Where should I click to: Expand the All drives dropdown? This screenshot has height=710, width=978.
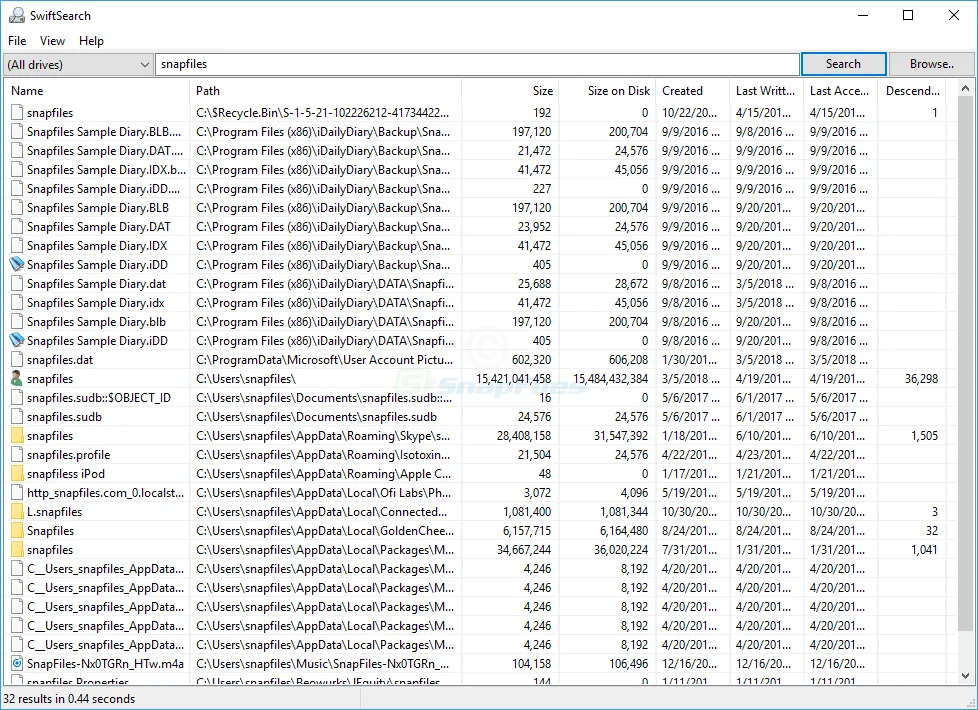click(79, 64)
